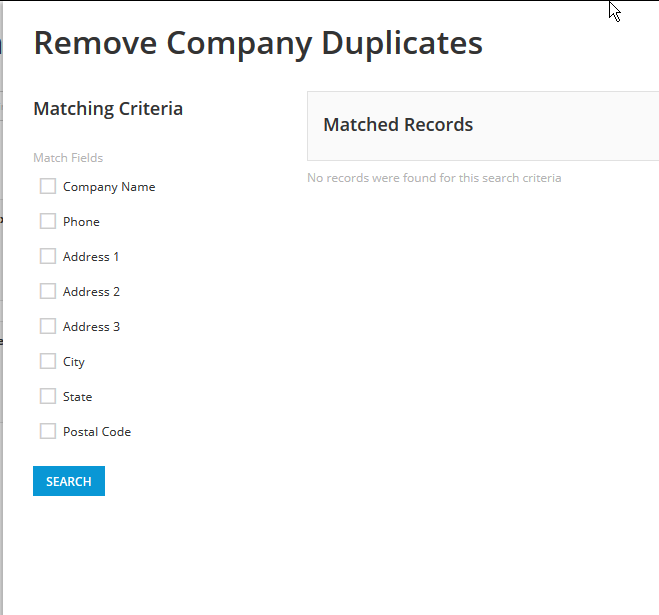659x615 pixels.
Task: Click the blue SEARCH button
Action: point(69,481)
